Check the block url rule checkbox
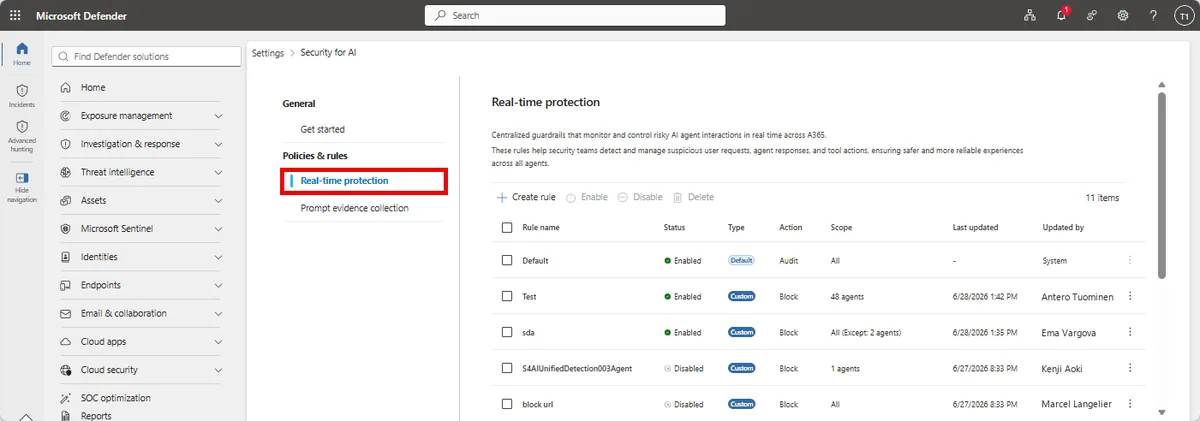 click(x=507, y=404)
